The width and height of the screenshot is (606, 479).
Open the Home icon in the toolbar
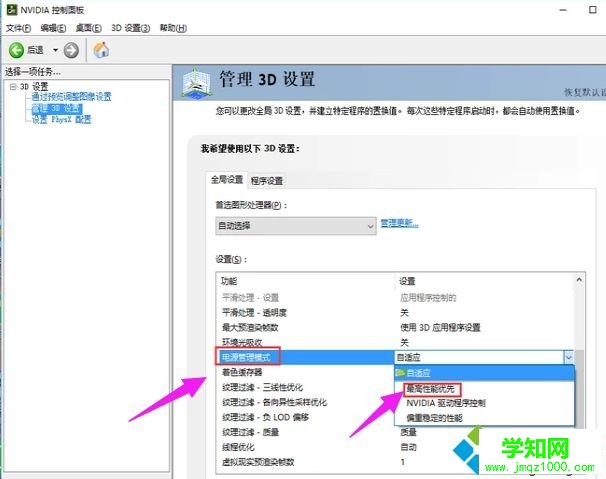point(101,50)
